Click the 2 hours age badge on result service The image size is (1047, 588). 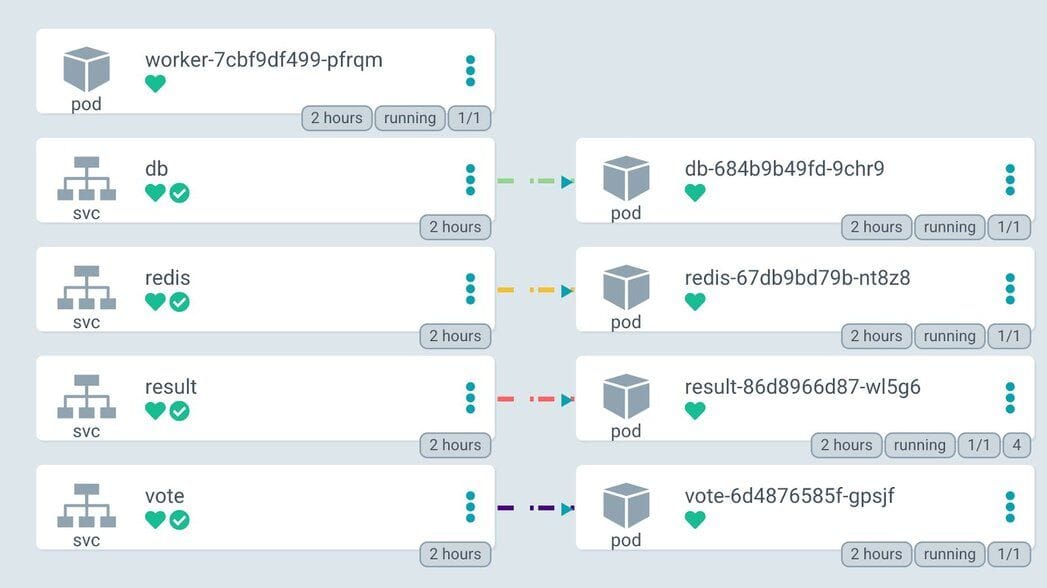click(x=455, y=445)
